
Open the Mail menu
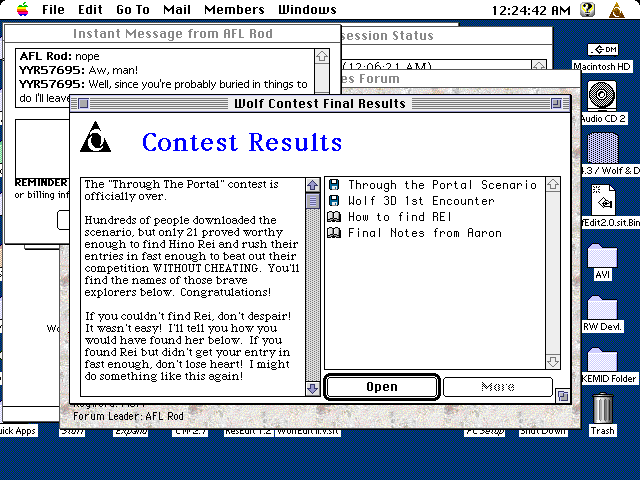click(x=177, y=9)
